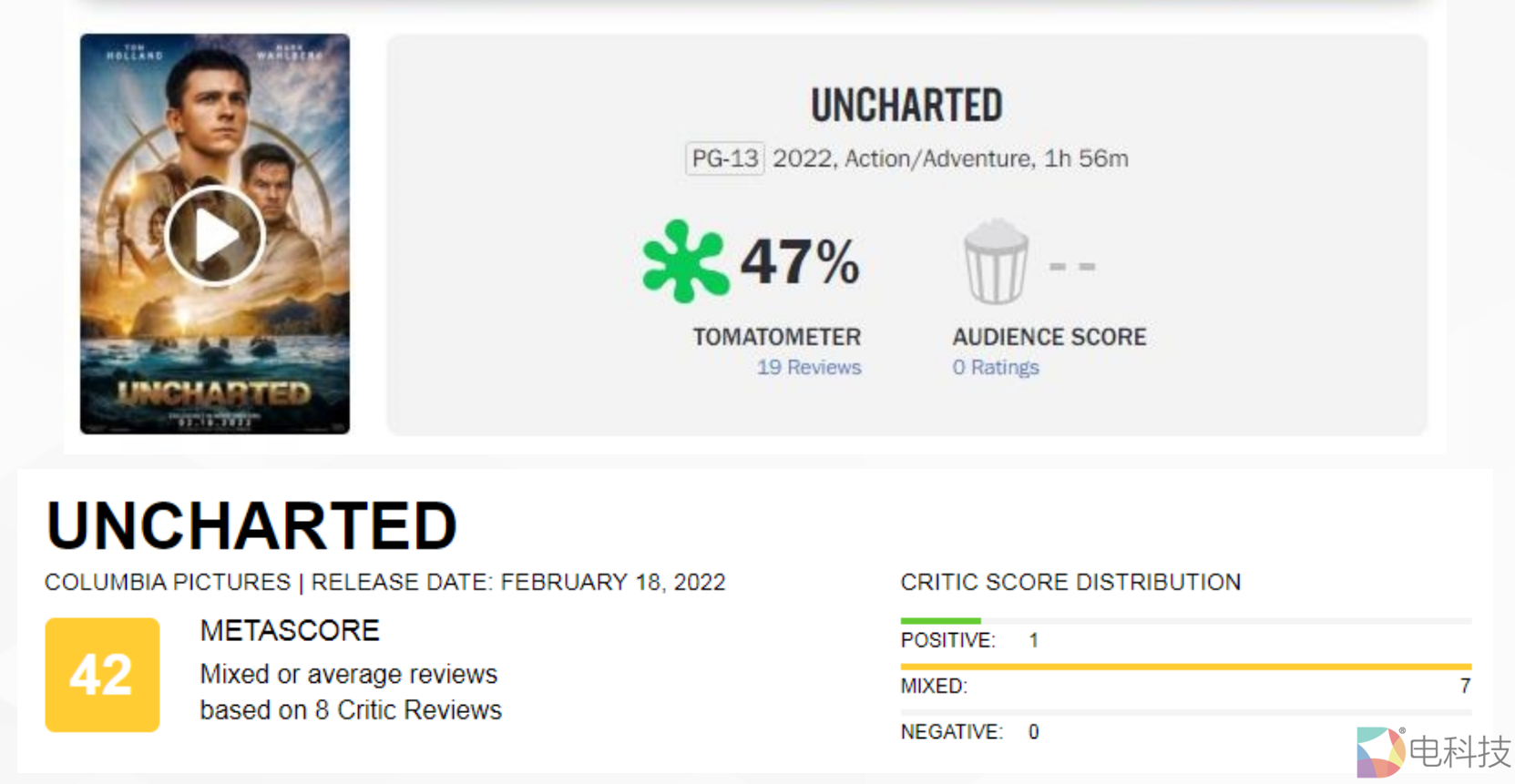The width and height of the screenshot is (1515, 784).
Task: Play the Uncharted trailer on the poster
Action: point(215,236)
